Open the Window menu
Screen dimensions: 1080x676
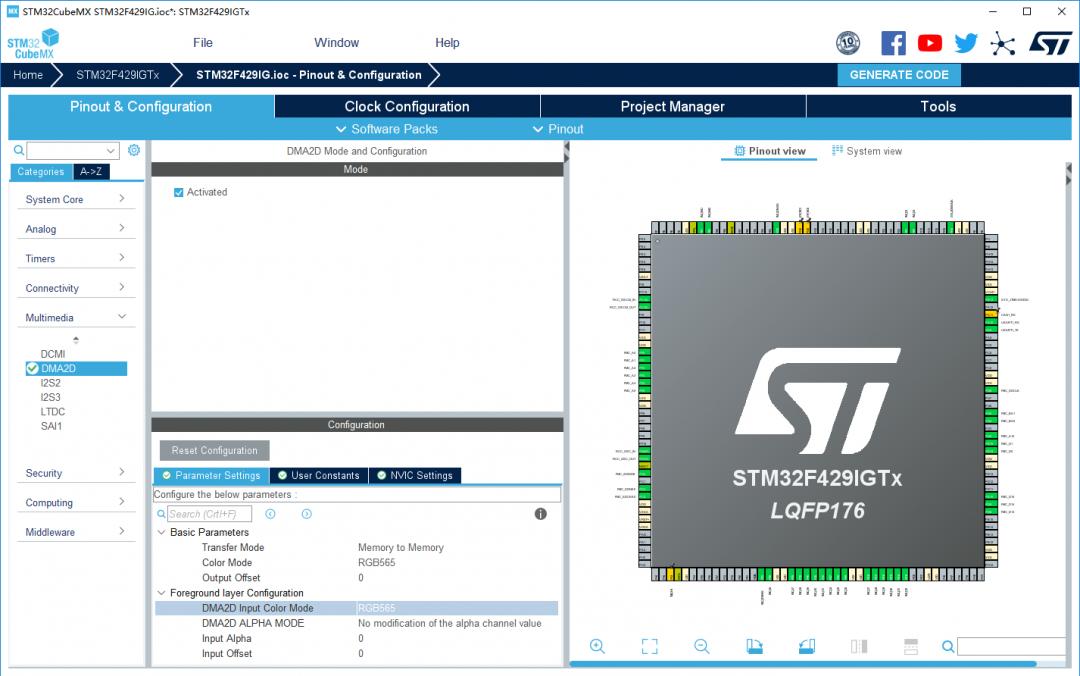336,43
